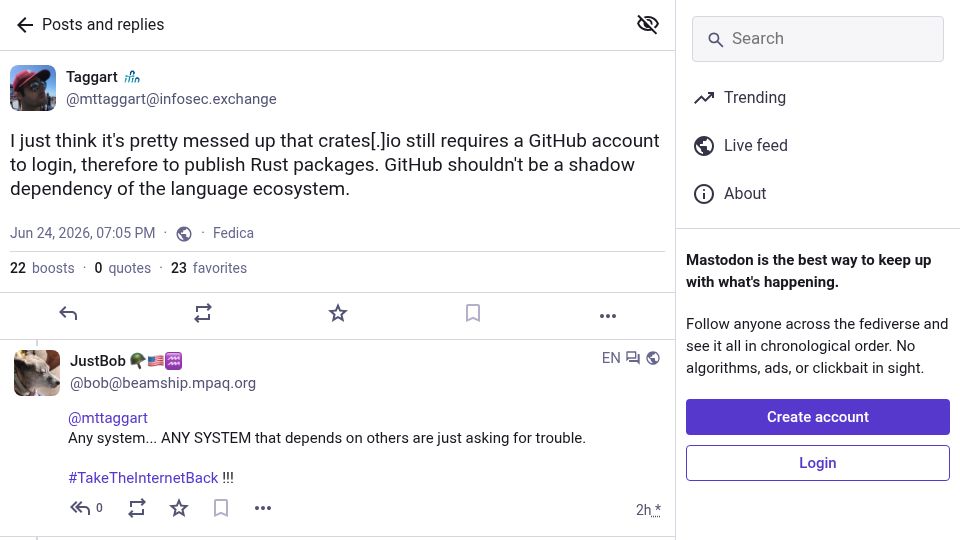Open Taggart's display name link
The height and width of the screenshot is (540, 960).
coord(92,77)
